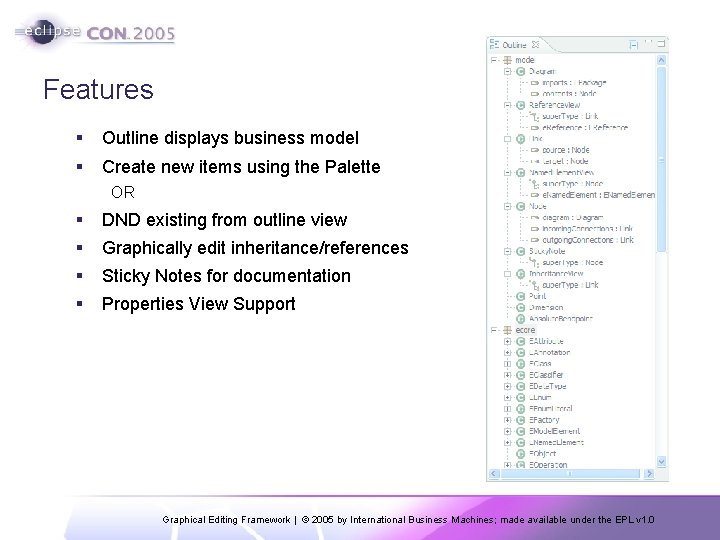
Task: Click the 'Features' slide title
Action: pos(98,89)
